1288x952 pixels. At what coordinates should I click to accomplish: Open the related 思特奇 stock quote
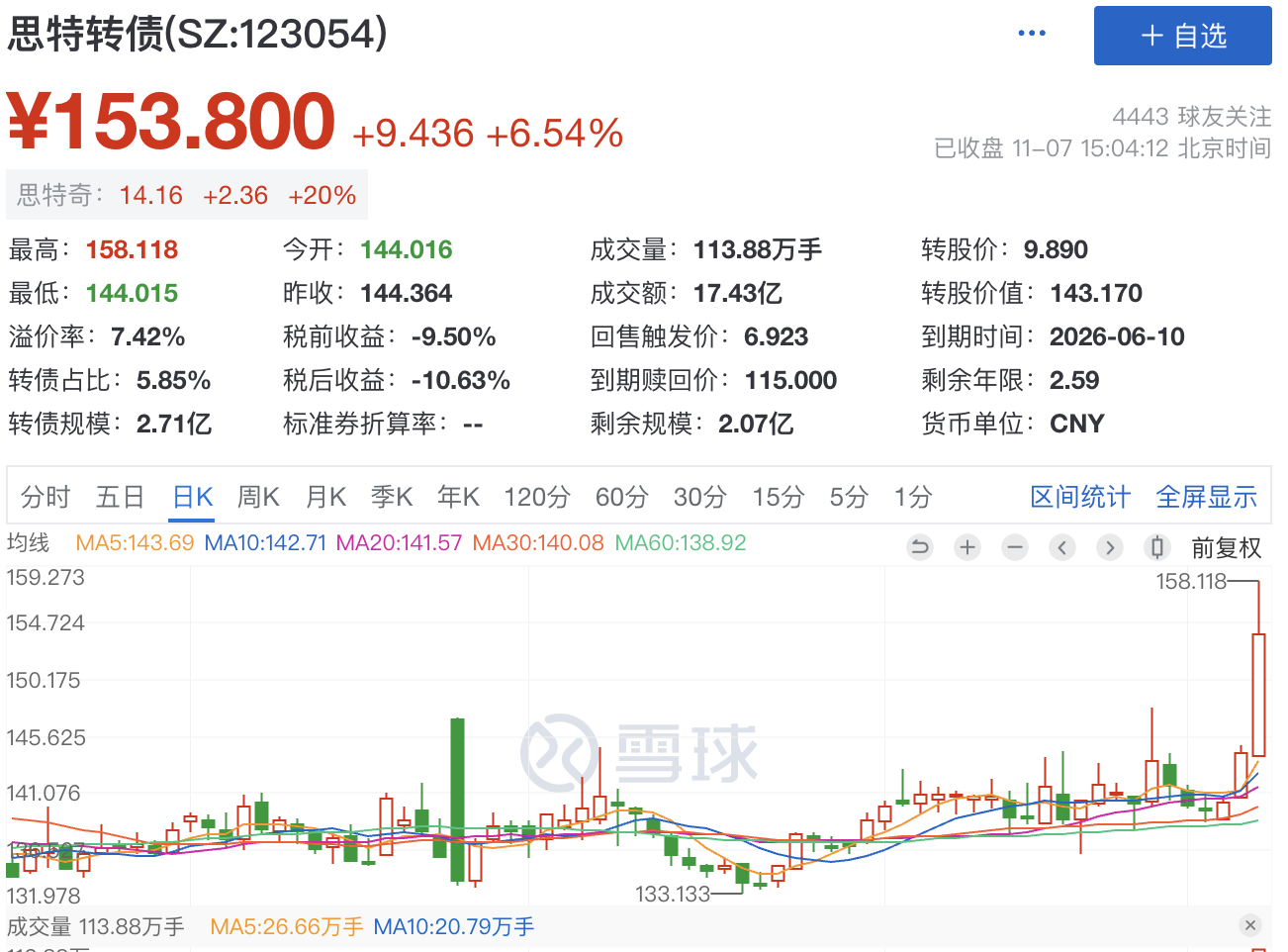[x=187, y=195]
